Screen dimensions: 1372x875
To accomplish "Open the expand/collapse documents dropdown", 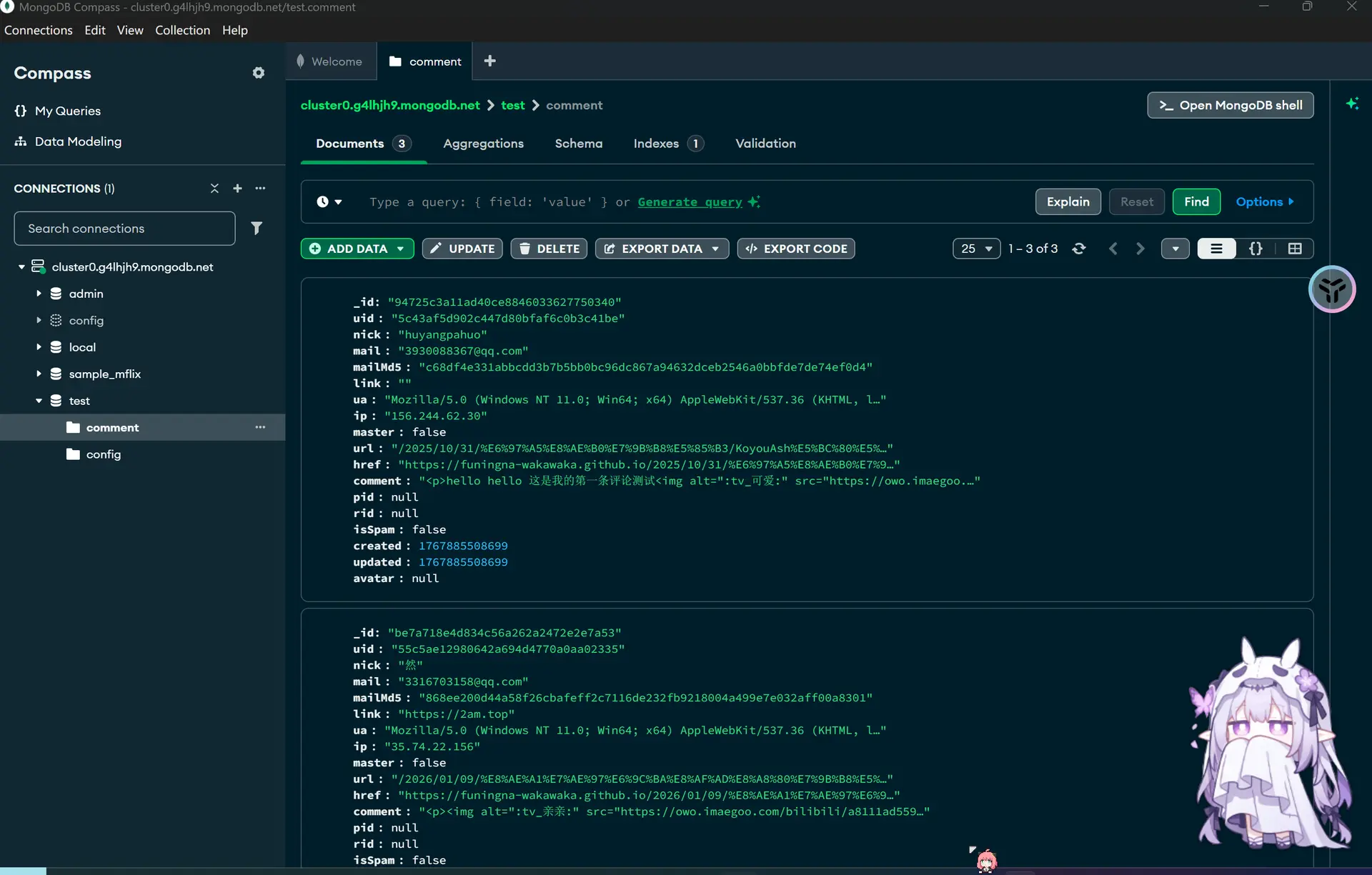I will coord(1175,249).
